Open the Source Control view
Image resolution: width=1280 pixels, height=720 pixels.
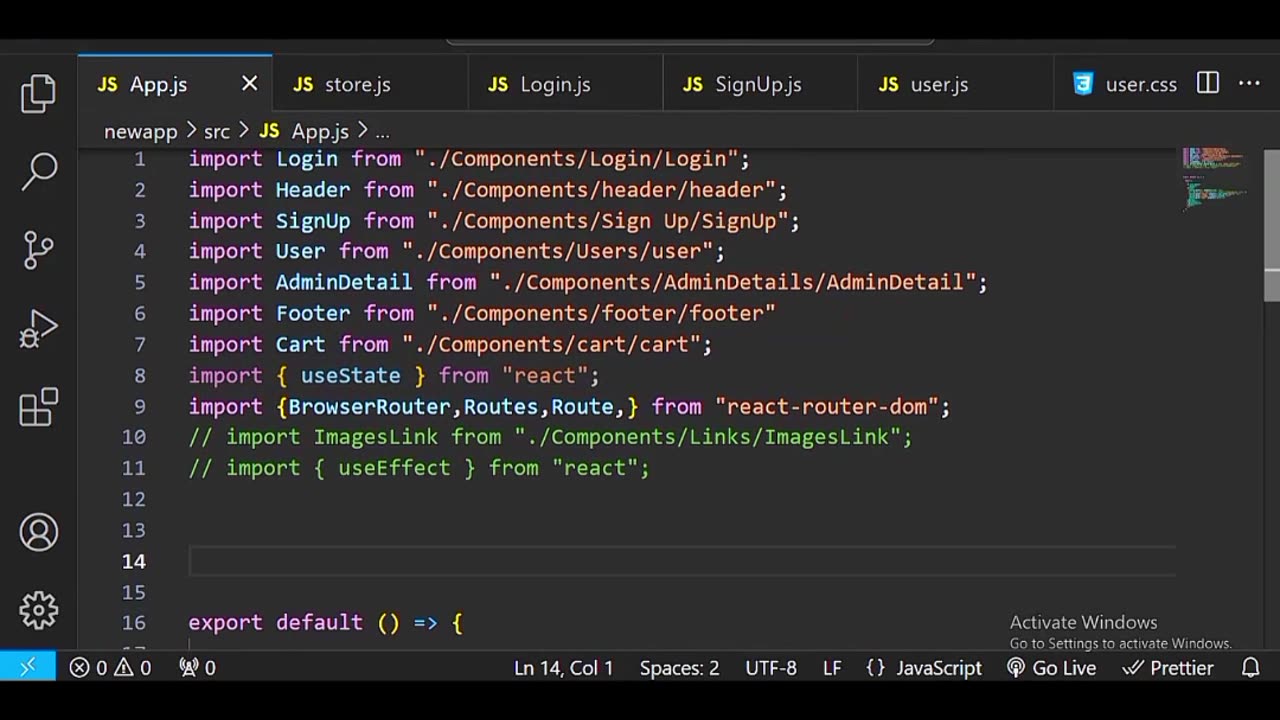pyautogui.click(x=38, y=250)
